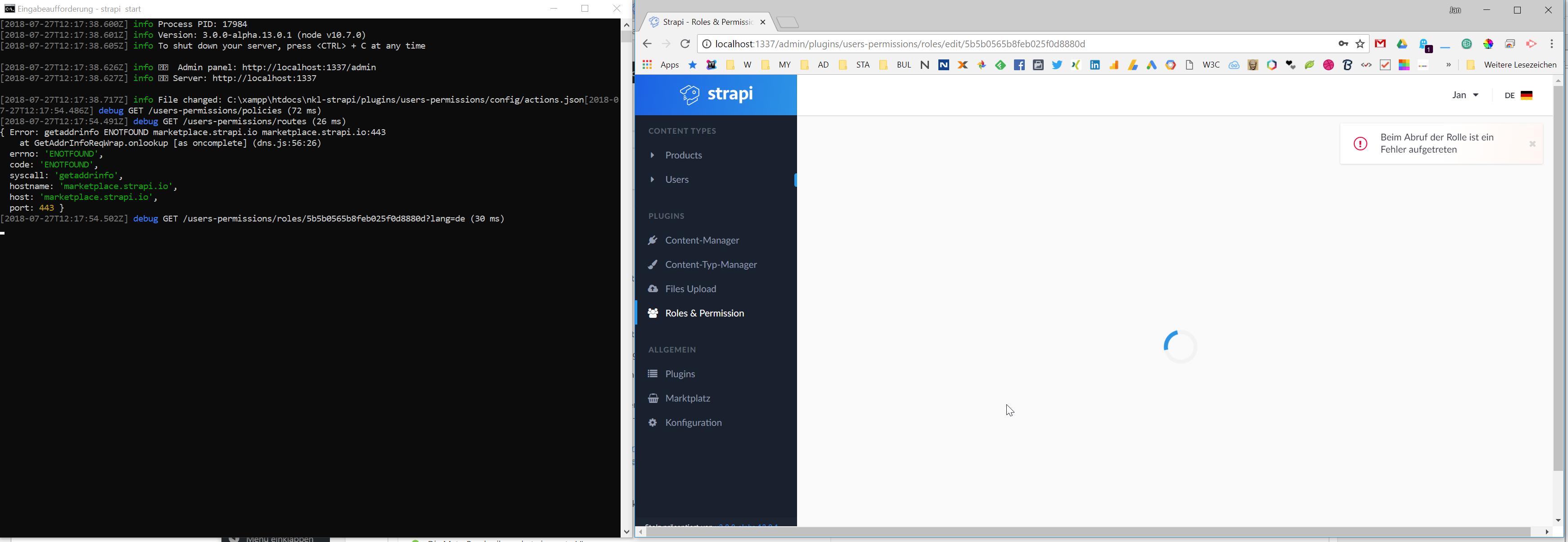
Task: Open the saved password key icon
Action: click(1343, 44)
